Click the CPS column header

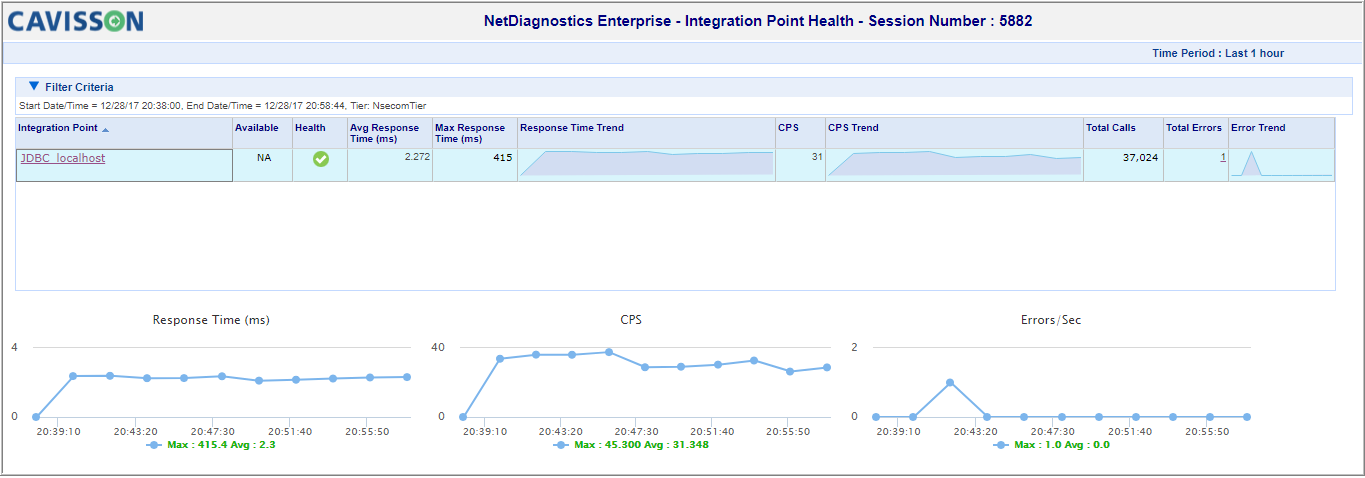pyautogui.click(x=788, y=128)
